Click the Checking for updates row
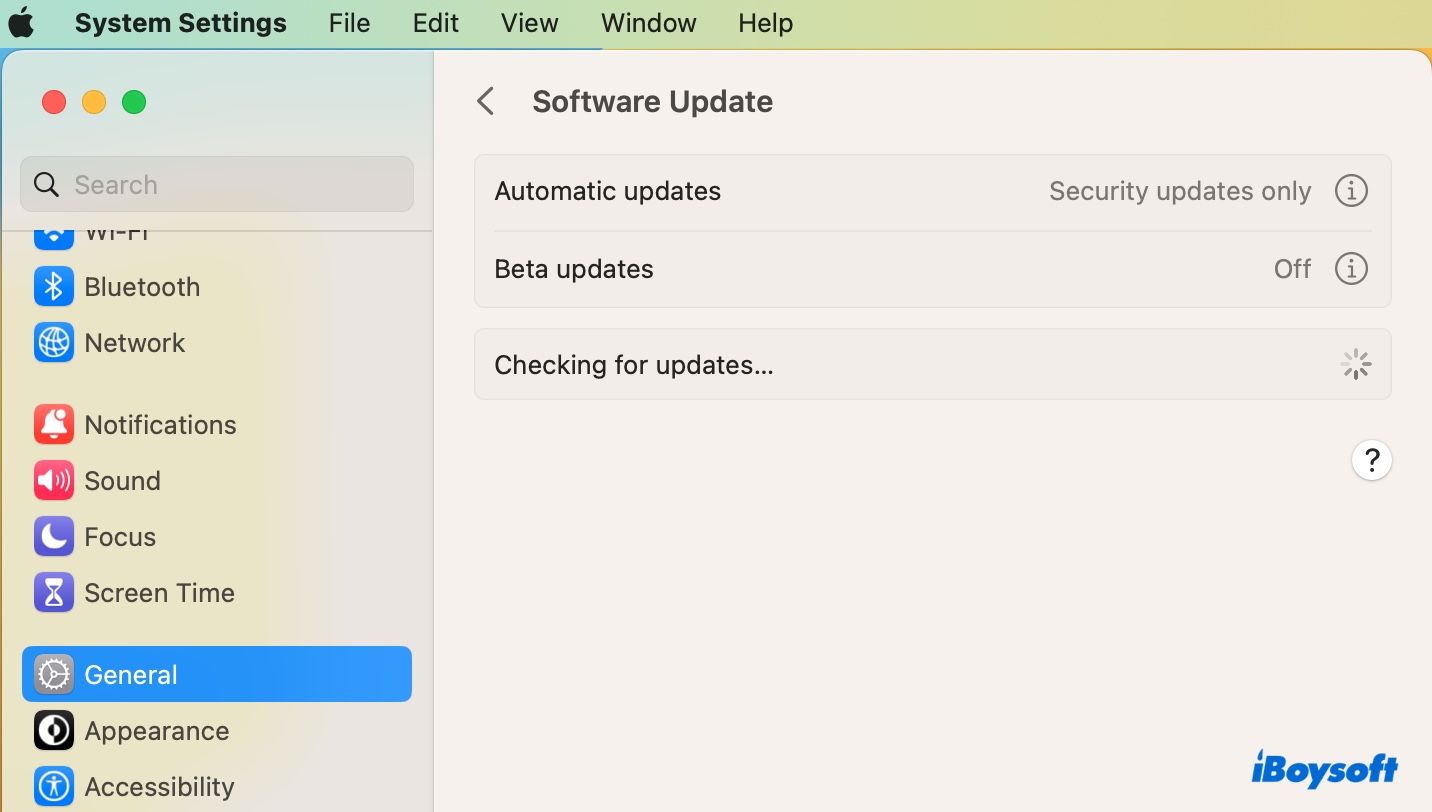 pyautogui.click(x=932, y=365)
